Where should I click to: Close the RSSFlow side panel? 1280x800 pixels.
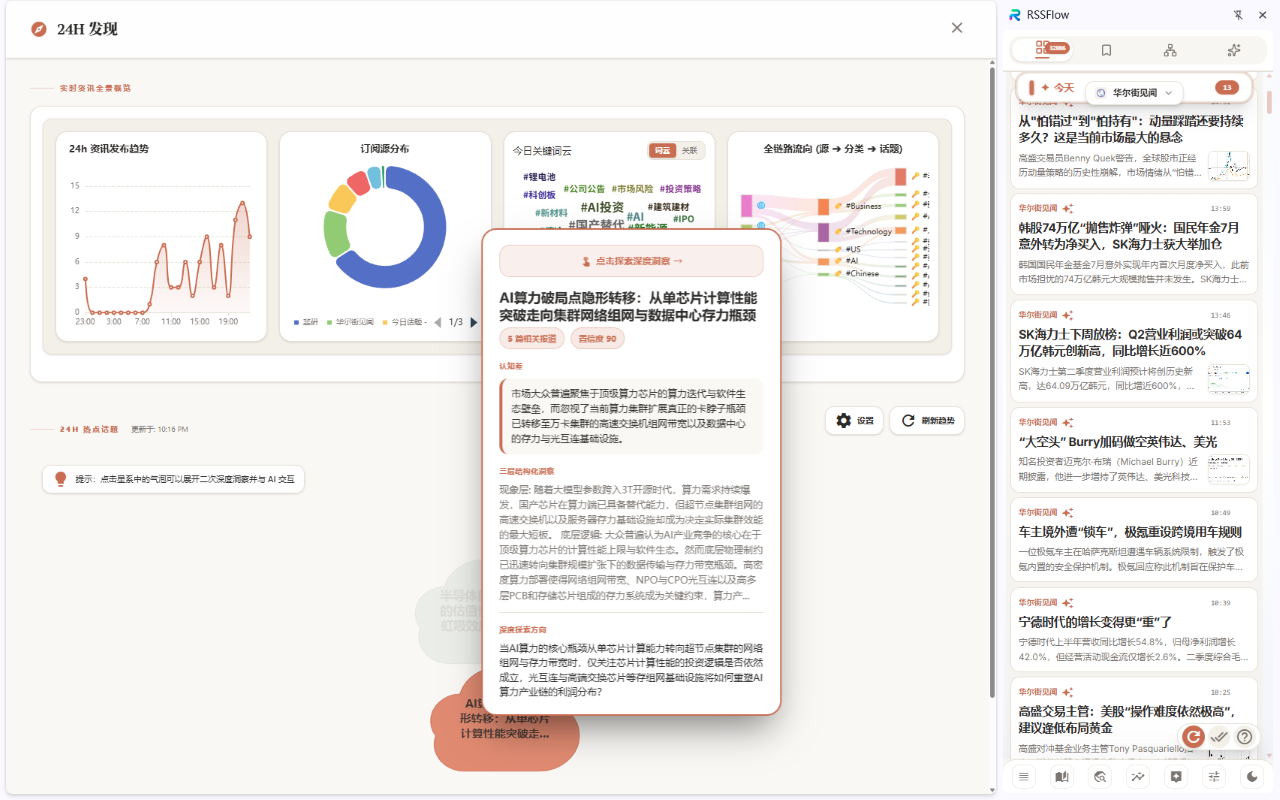[1263, 15]
